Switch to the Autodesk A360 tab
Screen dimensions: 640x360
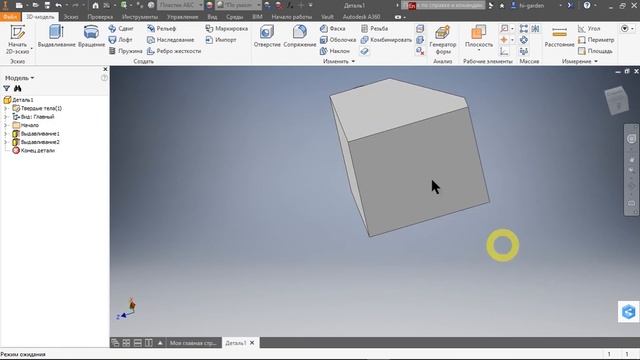361,17
